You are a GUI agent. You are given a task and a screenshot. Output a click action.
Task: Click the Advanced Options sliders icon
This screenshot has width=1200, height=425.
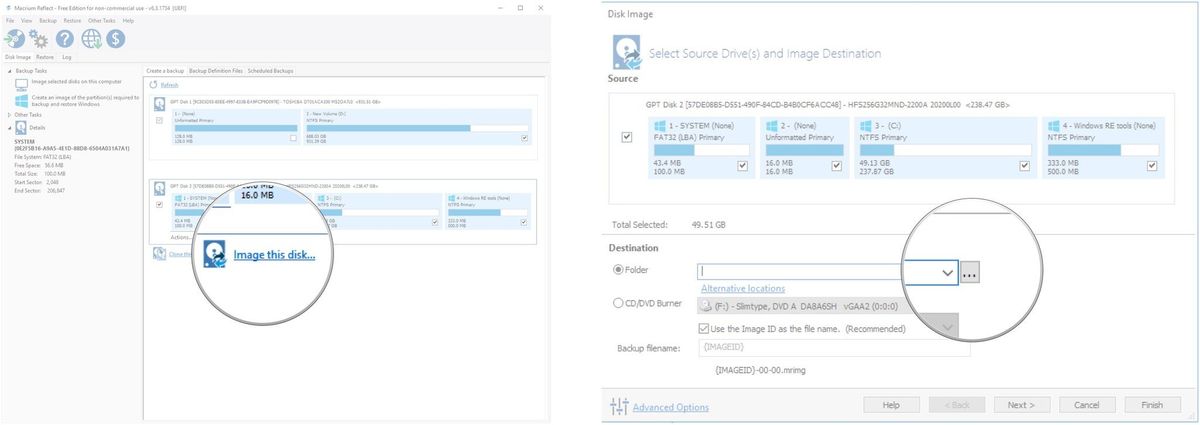tap(619, 406)
